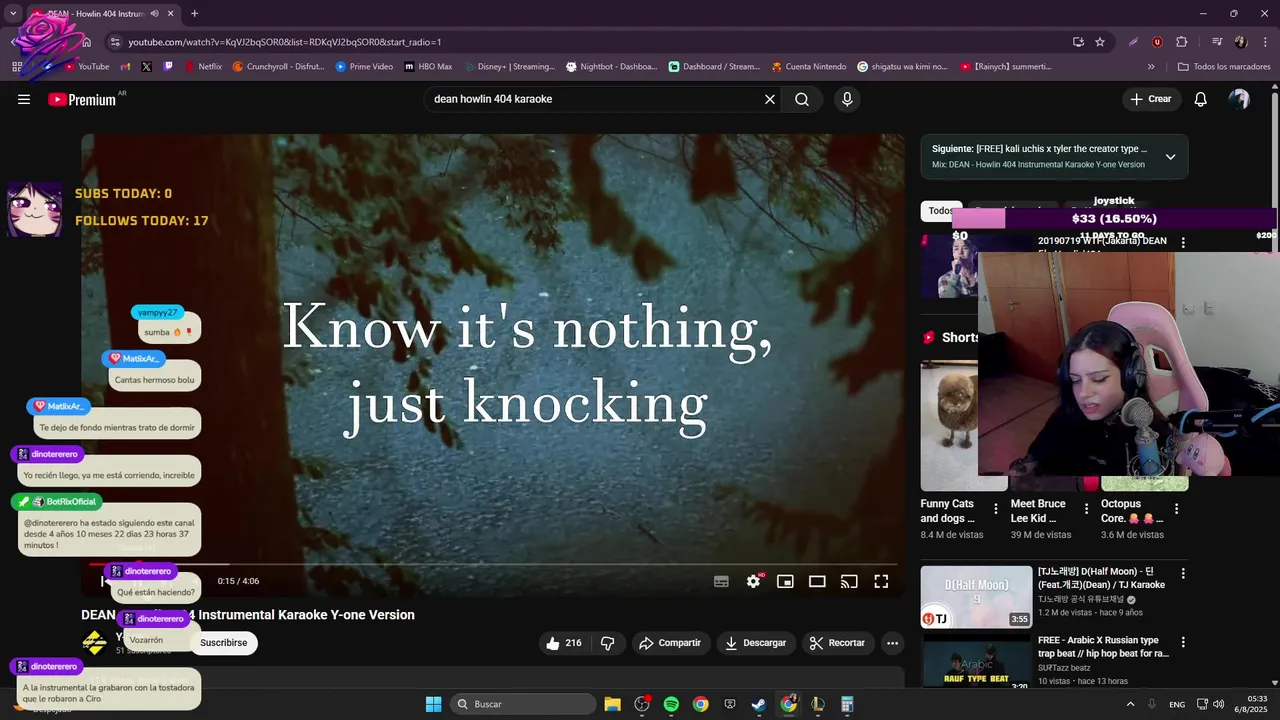This screenshot has height=720, width=1280.
Task: Show overflow bookmarks chevron
Action: [1151, 67]
